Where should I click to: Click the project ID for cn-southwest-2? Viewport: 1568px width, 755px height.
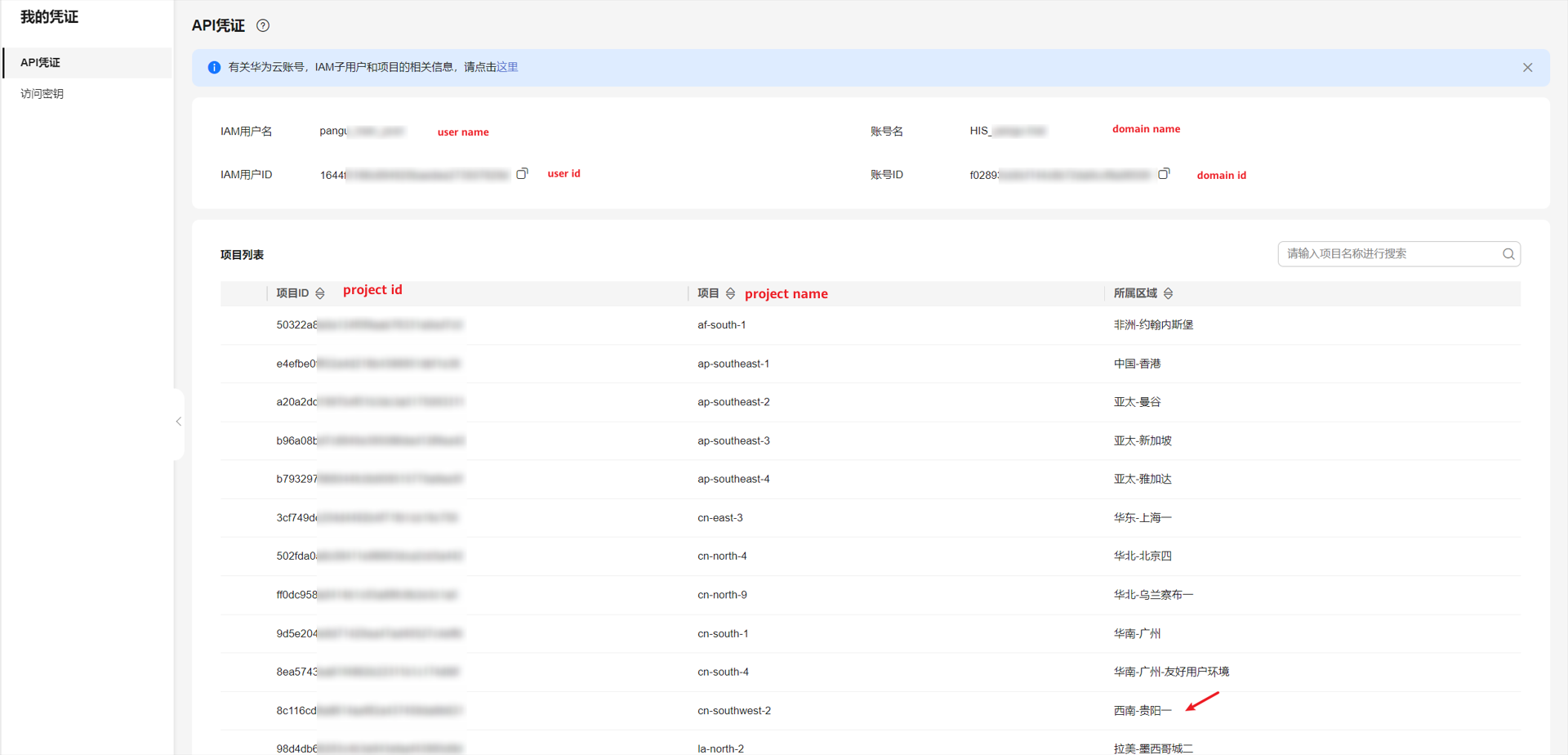[x=369, y=711]
